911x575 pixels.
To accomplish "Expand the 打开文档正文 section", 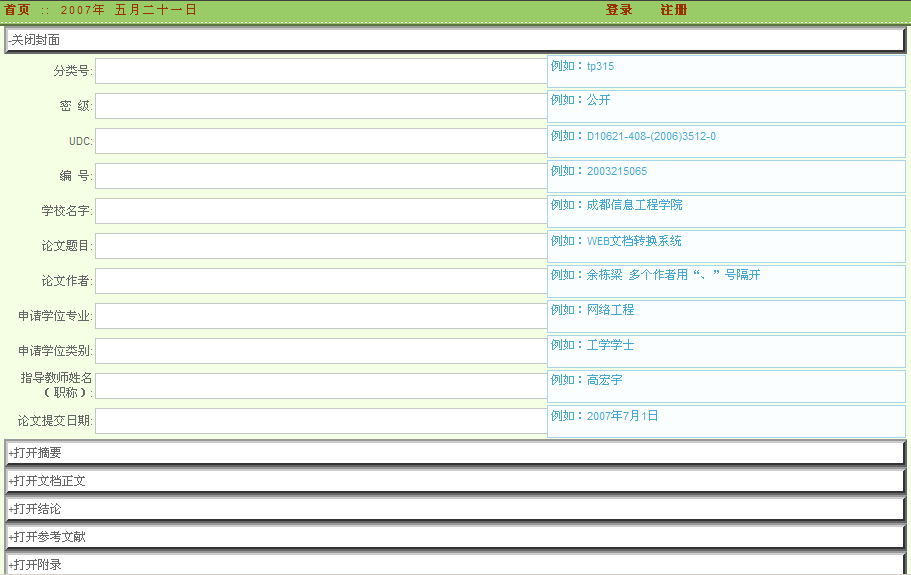I will pyautogui.click(x=455, y=481).
